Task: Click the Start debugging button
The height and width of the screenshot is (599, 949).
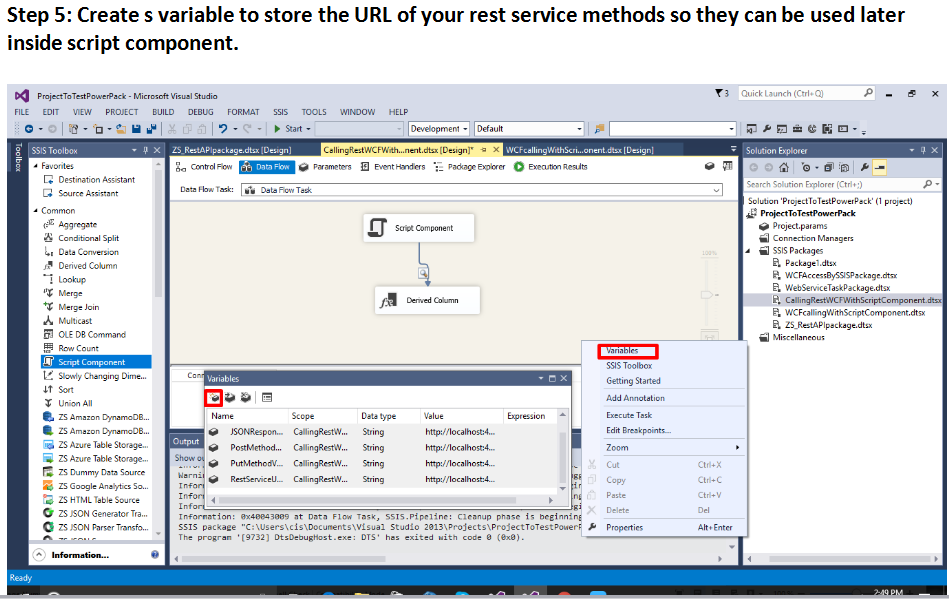Action: [x=288, y=129]
